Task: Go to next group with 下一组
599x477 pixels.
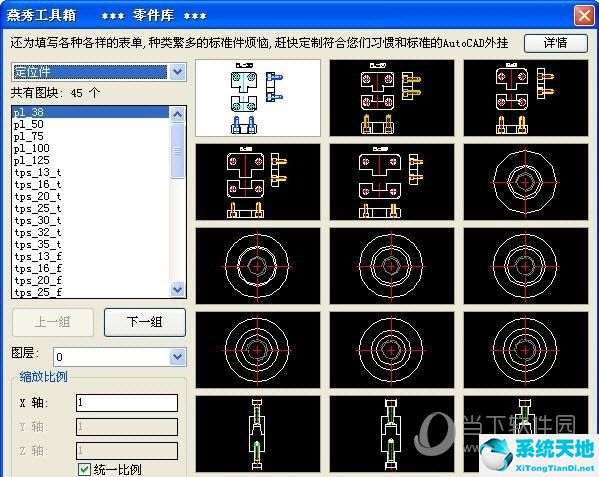Action: coord(145,322)
